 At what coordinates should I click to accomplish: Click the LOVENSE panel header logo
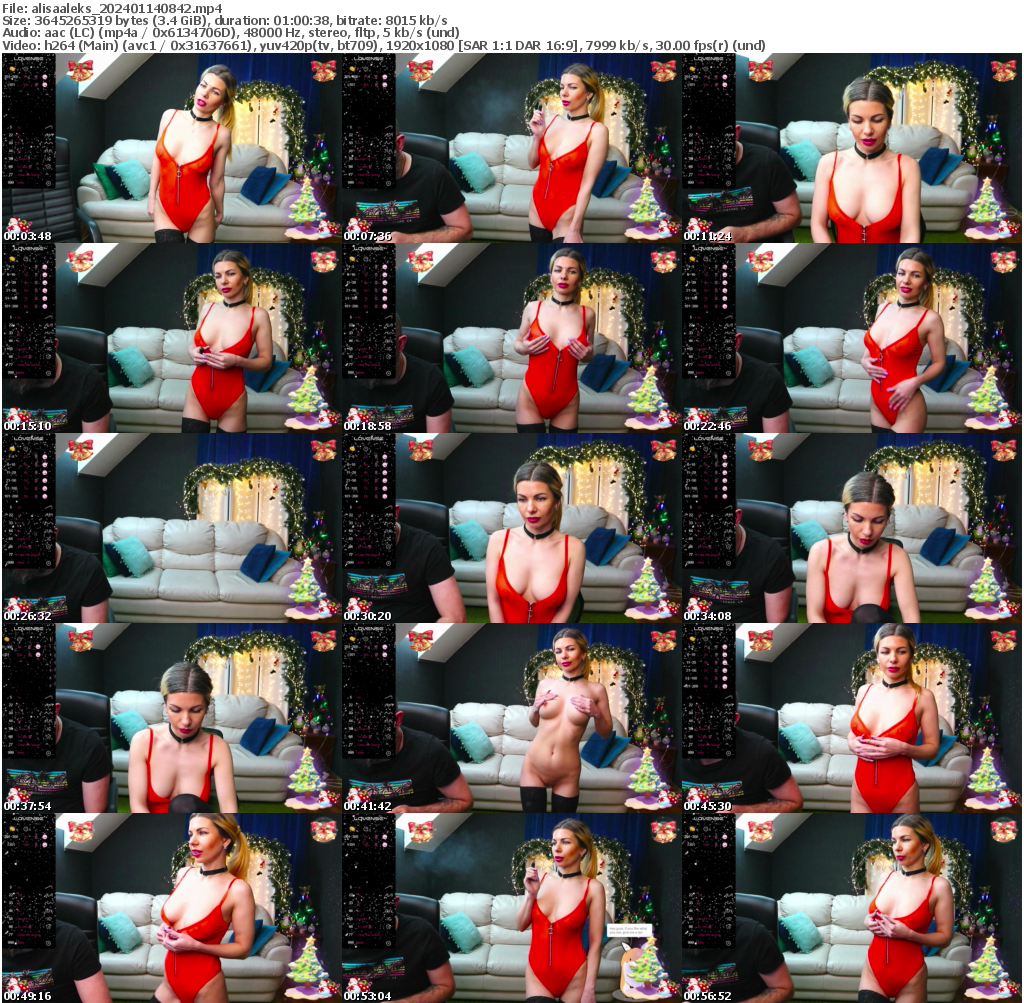pyautogui.click(x=28, y=58)
